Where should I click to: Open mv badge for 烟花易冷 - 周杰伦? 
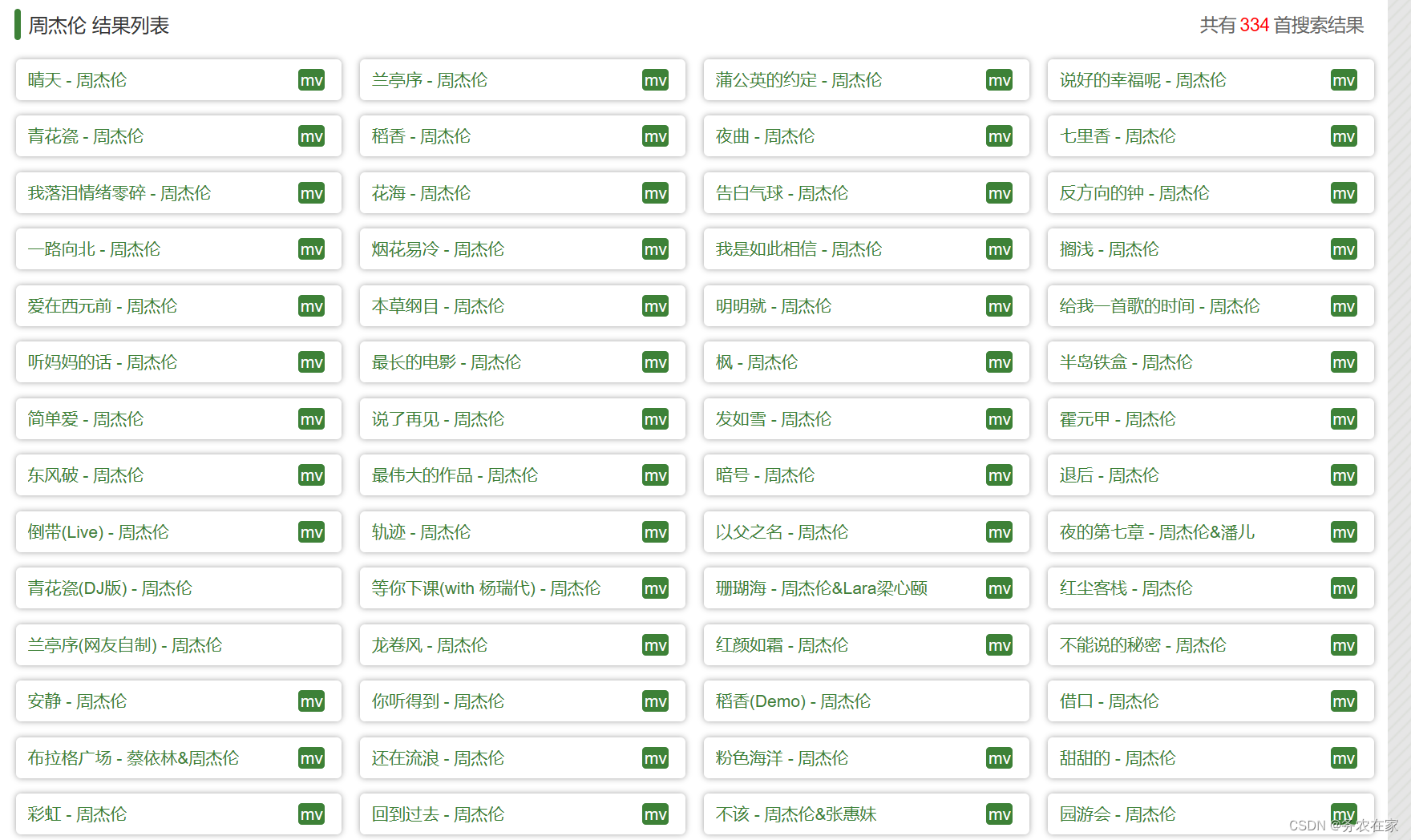coord(655,249)
